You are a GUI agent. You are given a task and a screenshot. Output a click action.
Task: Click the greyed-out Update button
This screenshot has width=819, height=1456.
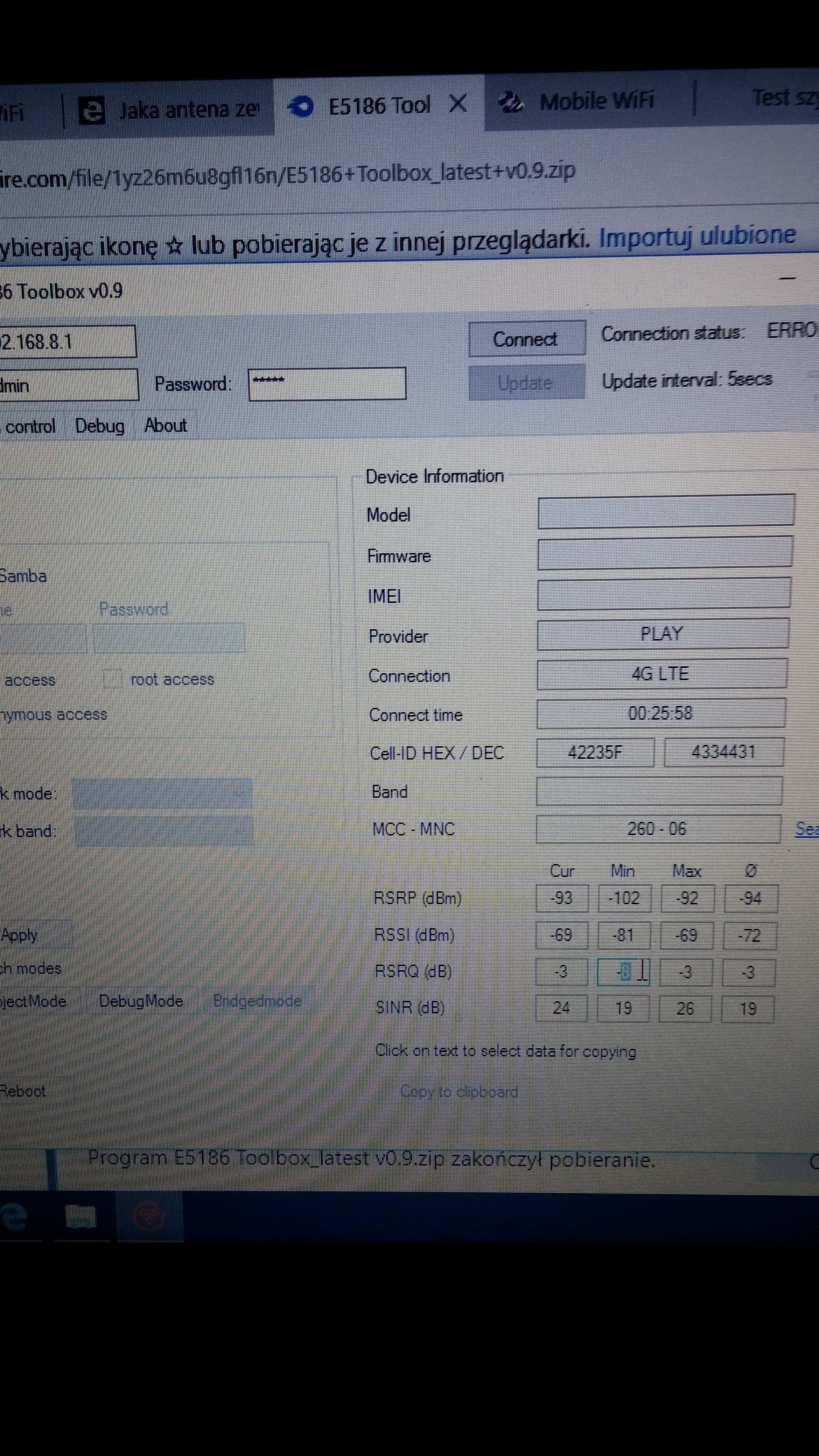pos(526,383)
